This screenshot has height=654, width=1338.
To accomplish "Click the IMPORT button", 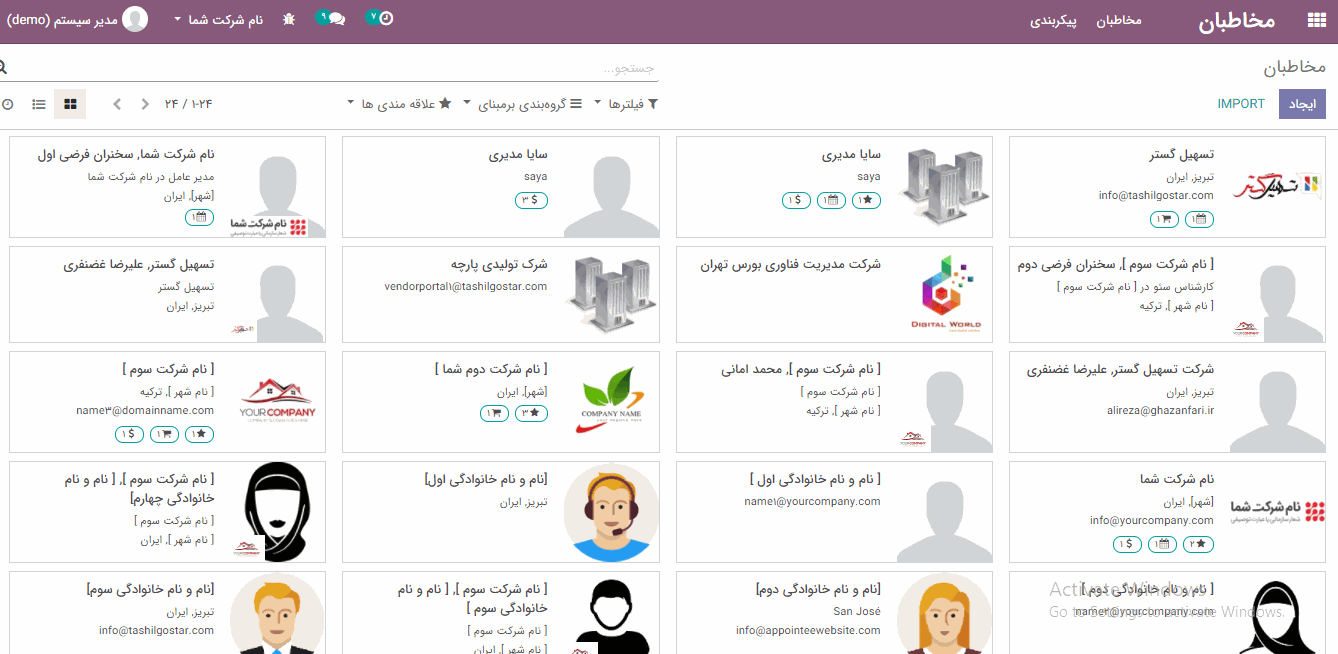I will (1241, 104).
